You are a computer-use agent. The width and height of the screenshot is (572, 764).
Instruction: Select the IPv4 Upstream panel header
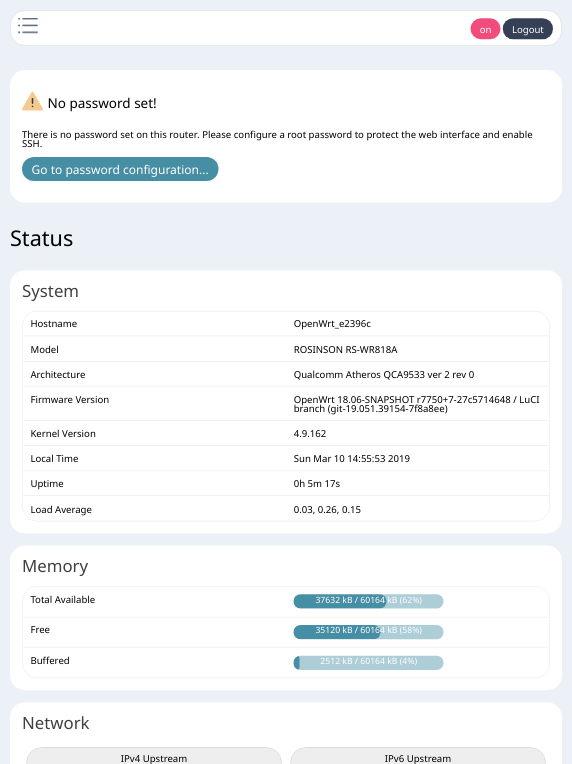tap(154, 758)
